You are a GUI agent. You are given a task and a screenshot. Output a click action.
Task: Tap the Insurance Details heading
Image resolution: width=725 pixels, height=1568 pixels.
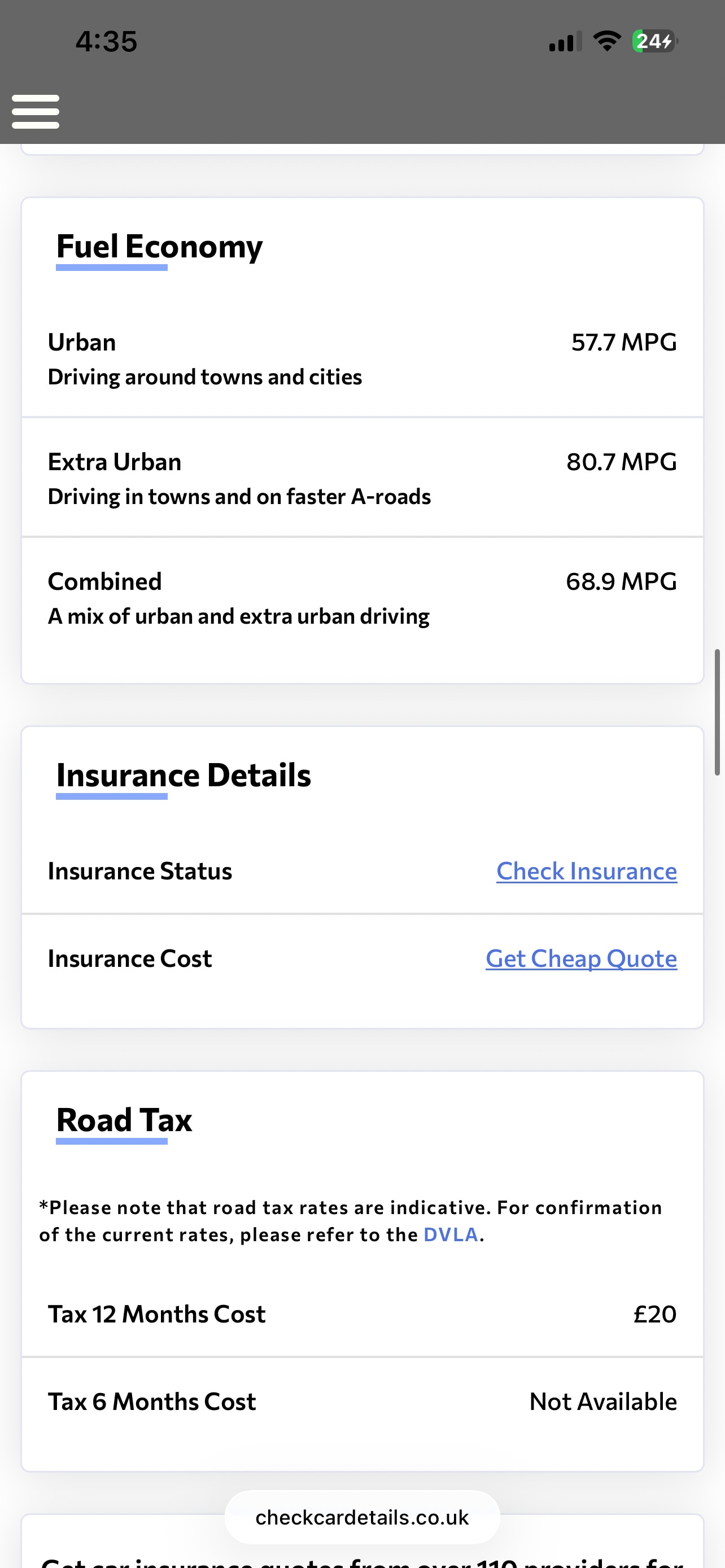(184, 776)
